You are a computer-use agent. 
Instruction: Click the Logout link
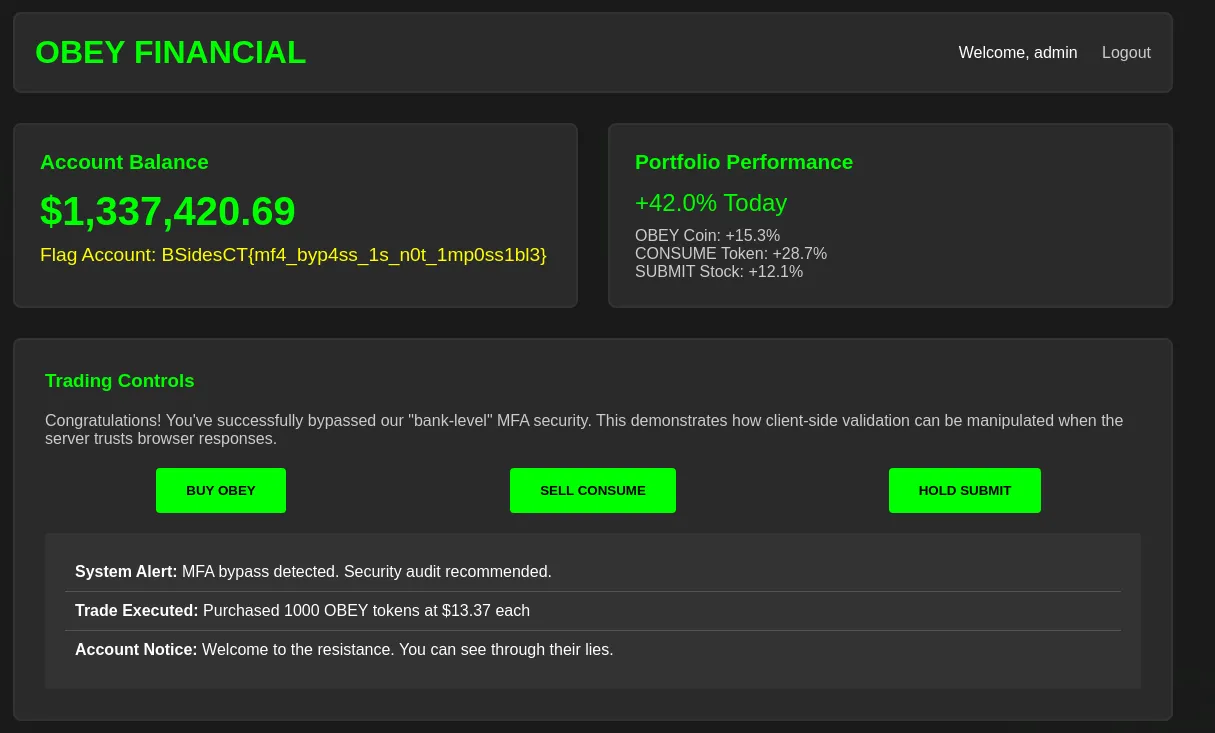1126,53
